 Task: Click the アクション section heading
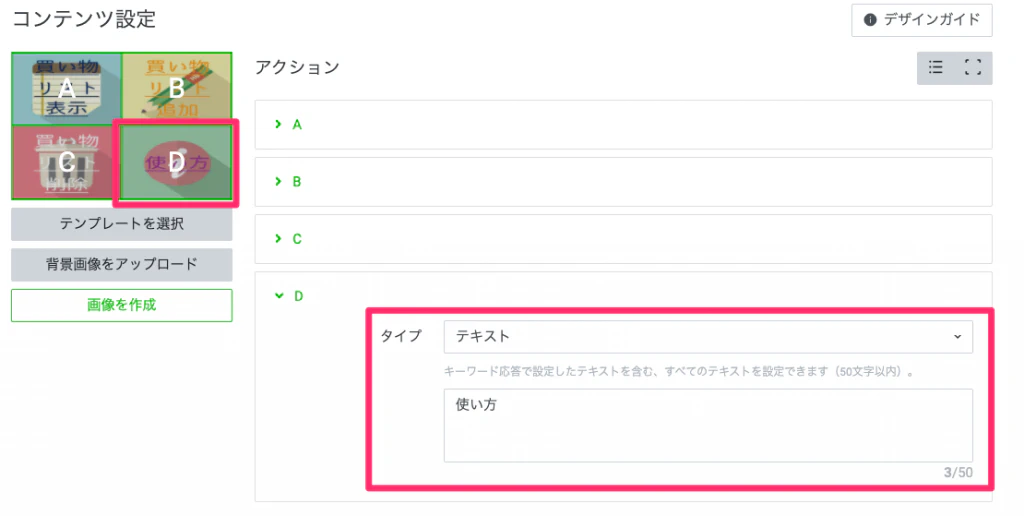[297, 67]
